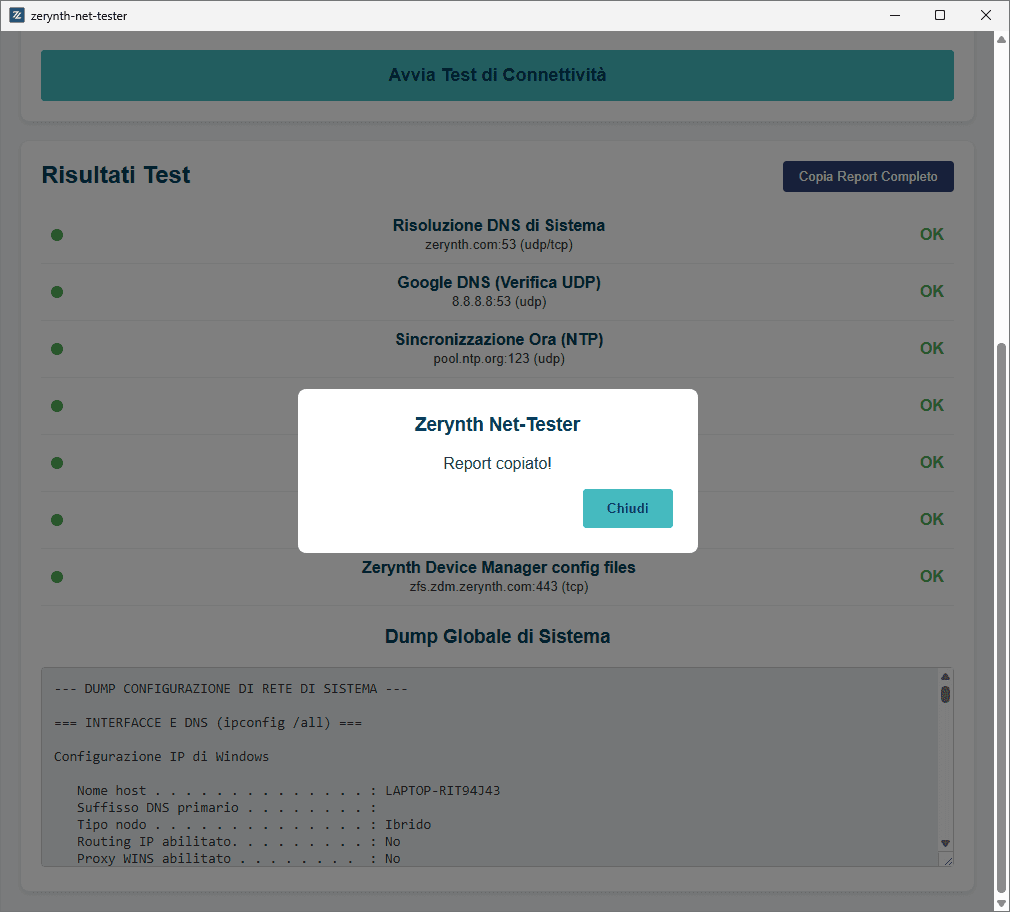Click Avvia Test di Connettività button
The image size is (1010, 912).
coord(497,75)
